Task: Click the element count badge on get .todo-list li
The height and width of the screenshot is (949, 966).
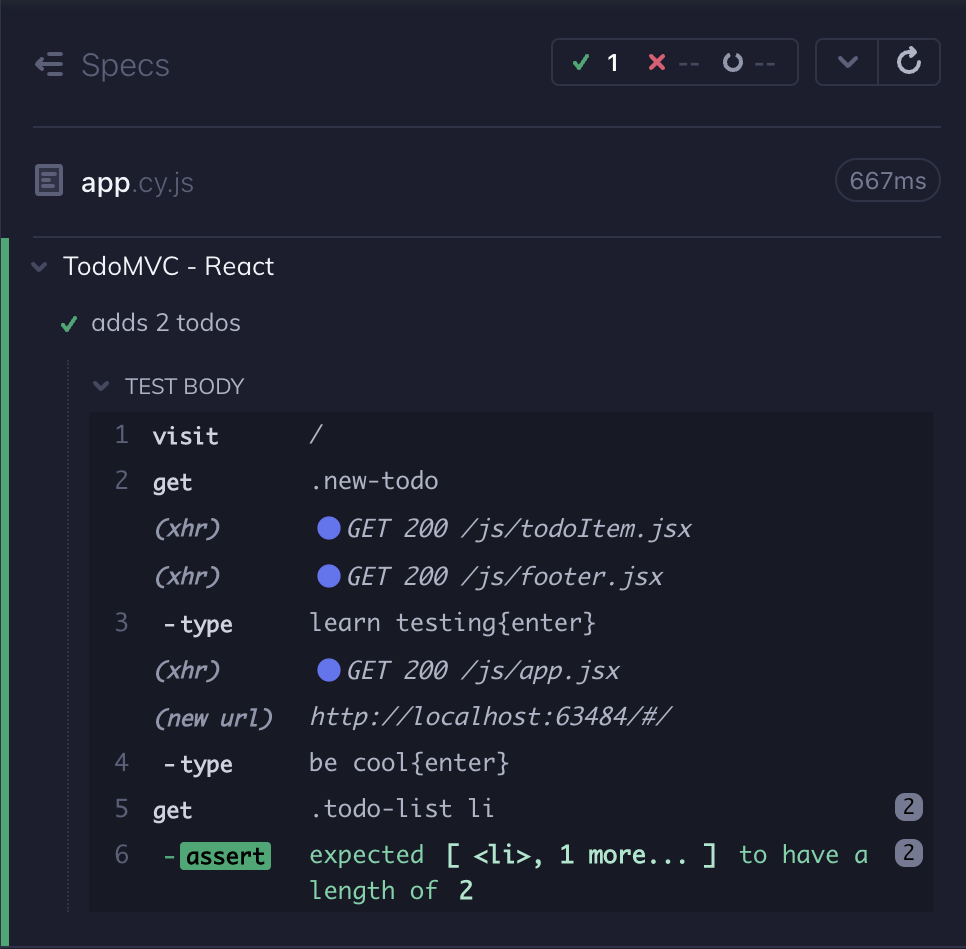Action: 910,807
